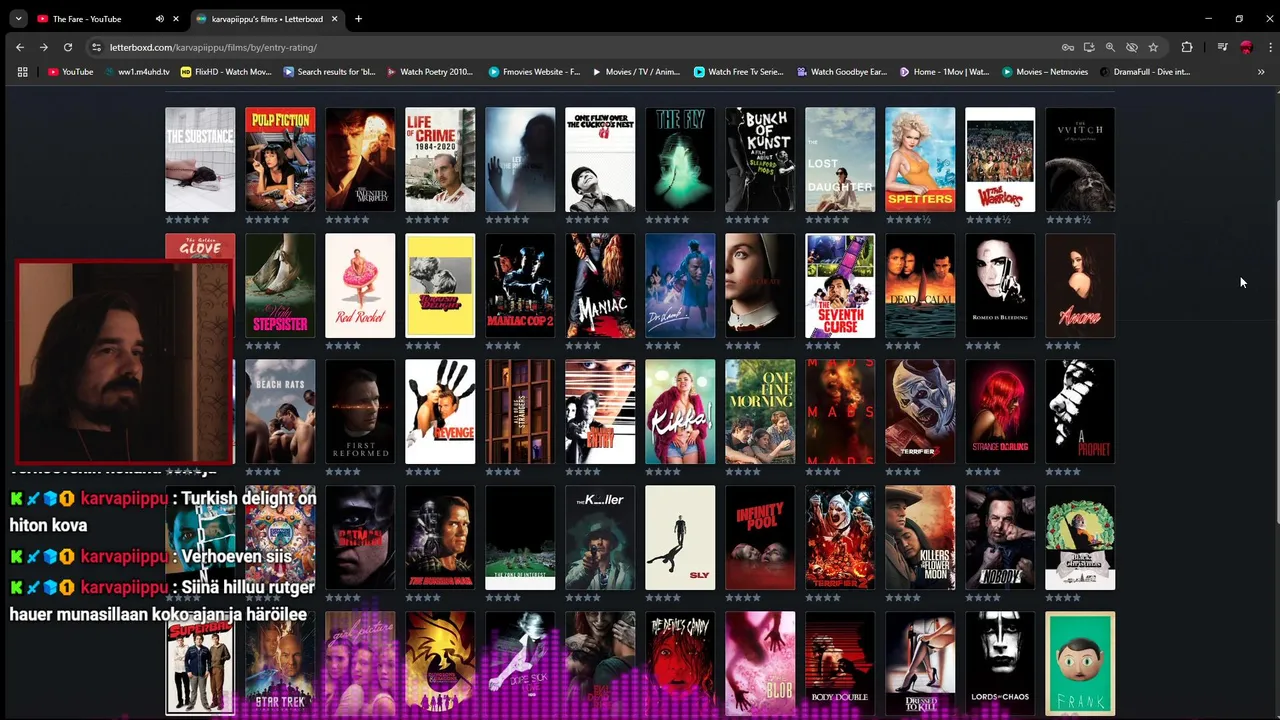Image resolution: width=1280 pixels, height=720 pixels.
Task: Open the Fmovies Website bookmark
Action: pos(534,72)
